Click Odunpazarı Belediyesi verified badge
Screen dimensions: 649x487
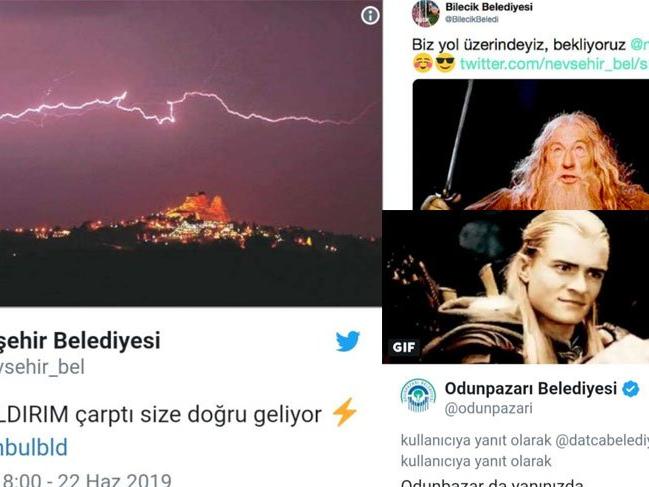(631, 389)
